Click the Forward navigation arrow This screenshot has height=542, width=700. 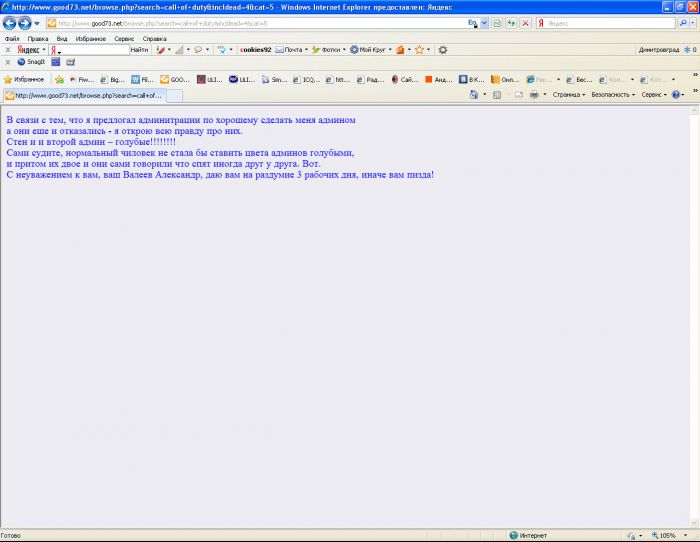tap(25, 23)
